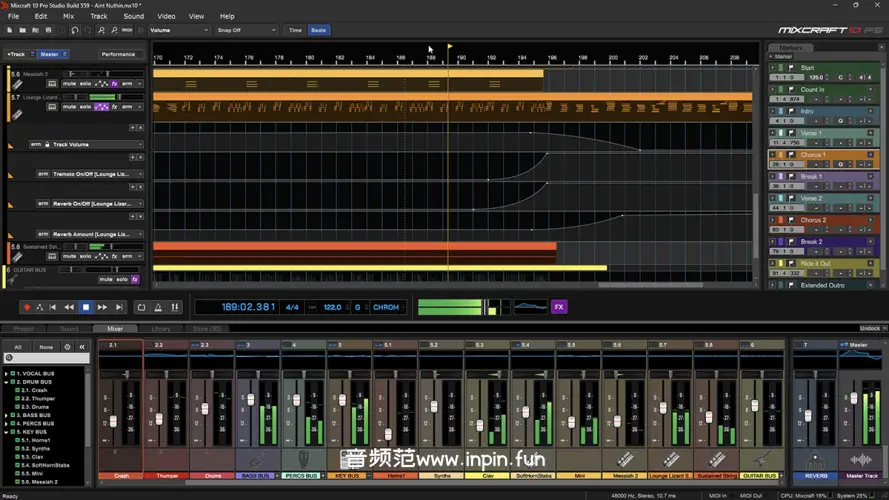Click the purple FX button in transport
Viewport: 889px width, 500px height.
coord(559,307)
